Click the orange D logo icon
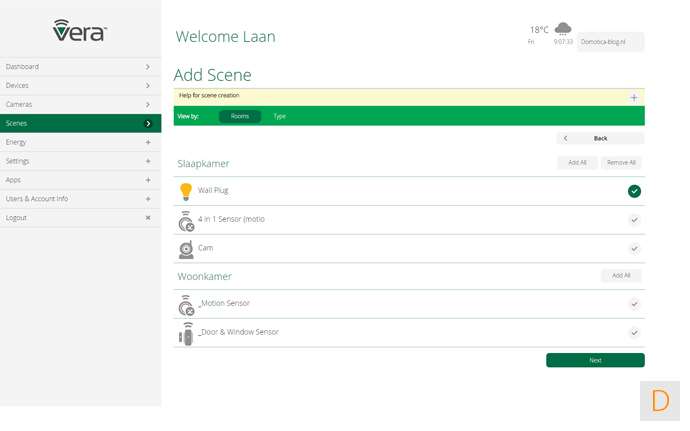Viewport: 690px width, 431px height. 660,401
